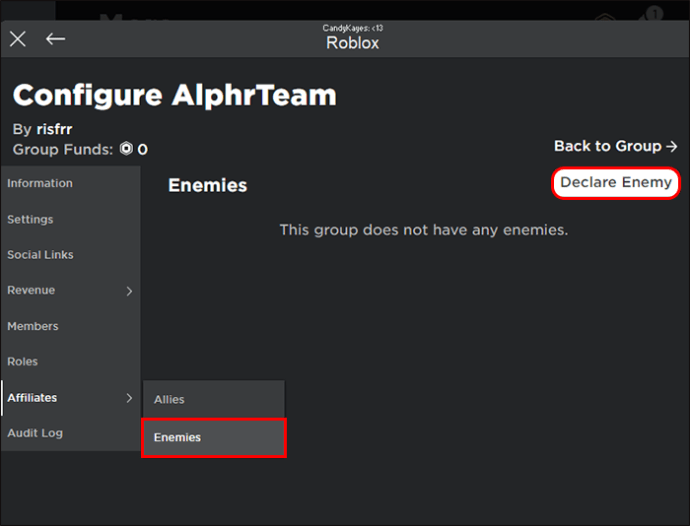Click the Robux icon next to Group Funds
690x526 pixels.
(x=126, y=149)
